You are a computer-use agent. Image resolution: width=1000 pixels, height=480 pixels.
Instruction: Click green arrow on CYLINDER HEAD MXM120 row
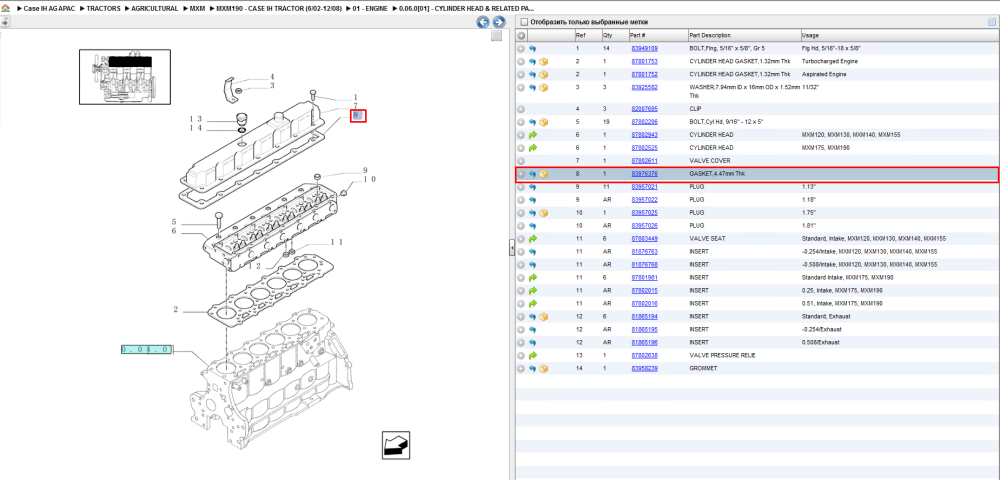[533, 135]
